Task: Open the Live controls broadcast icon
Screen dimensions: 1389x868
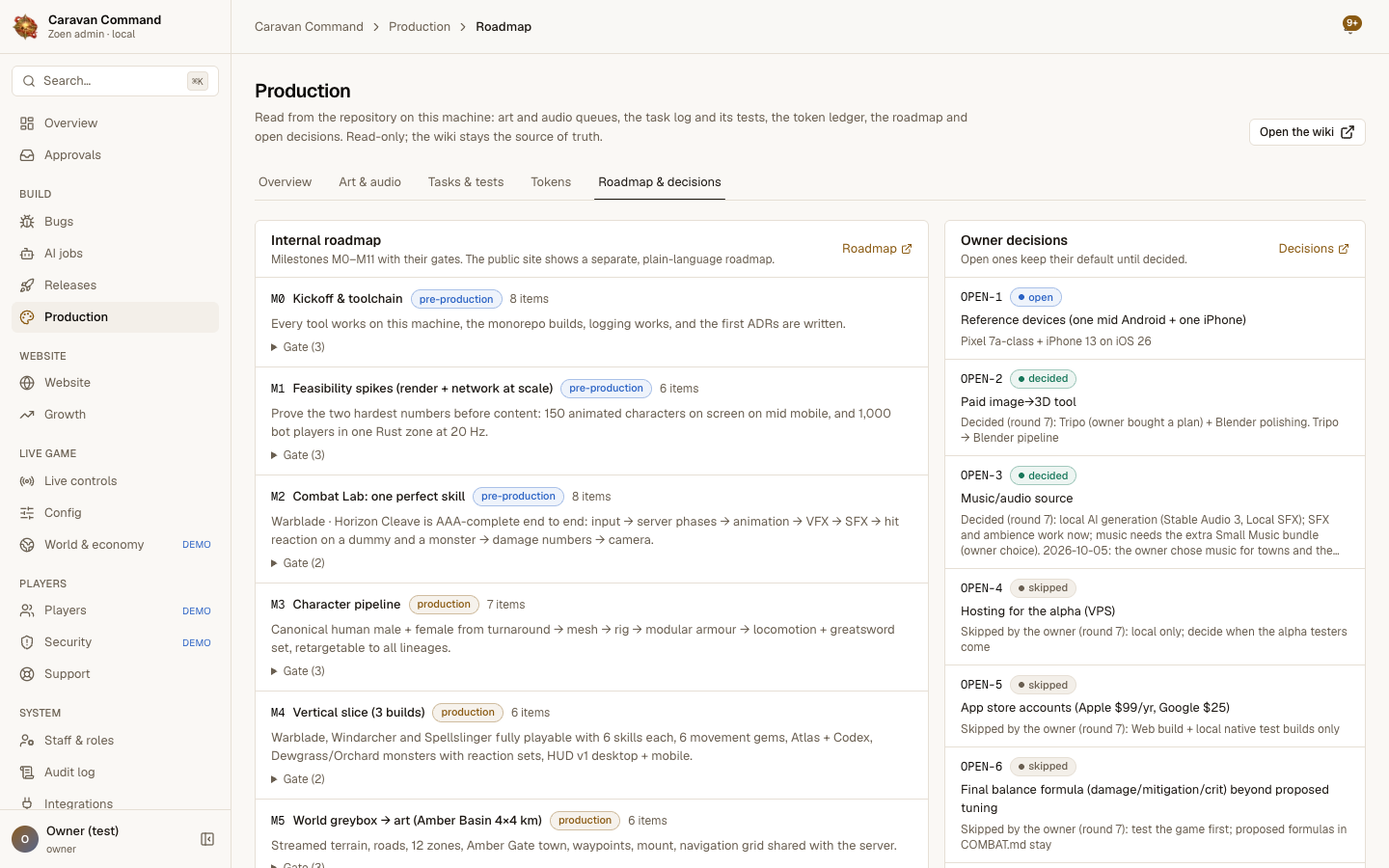Action: click(x=27, y=481)
